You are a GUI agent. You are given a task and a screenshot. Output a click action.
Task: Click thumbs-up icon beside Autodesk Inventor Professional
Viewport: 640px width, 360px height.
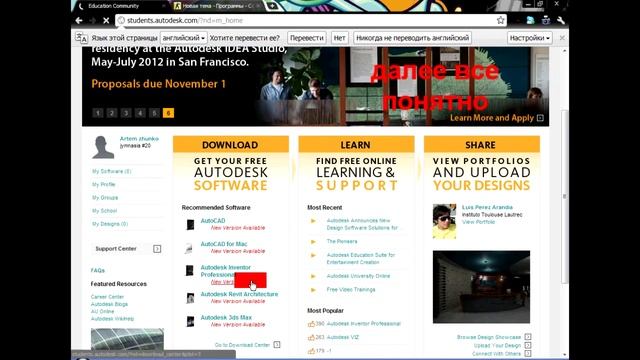311,324
